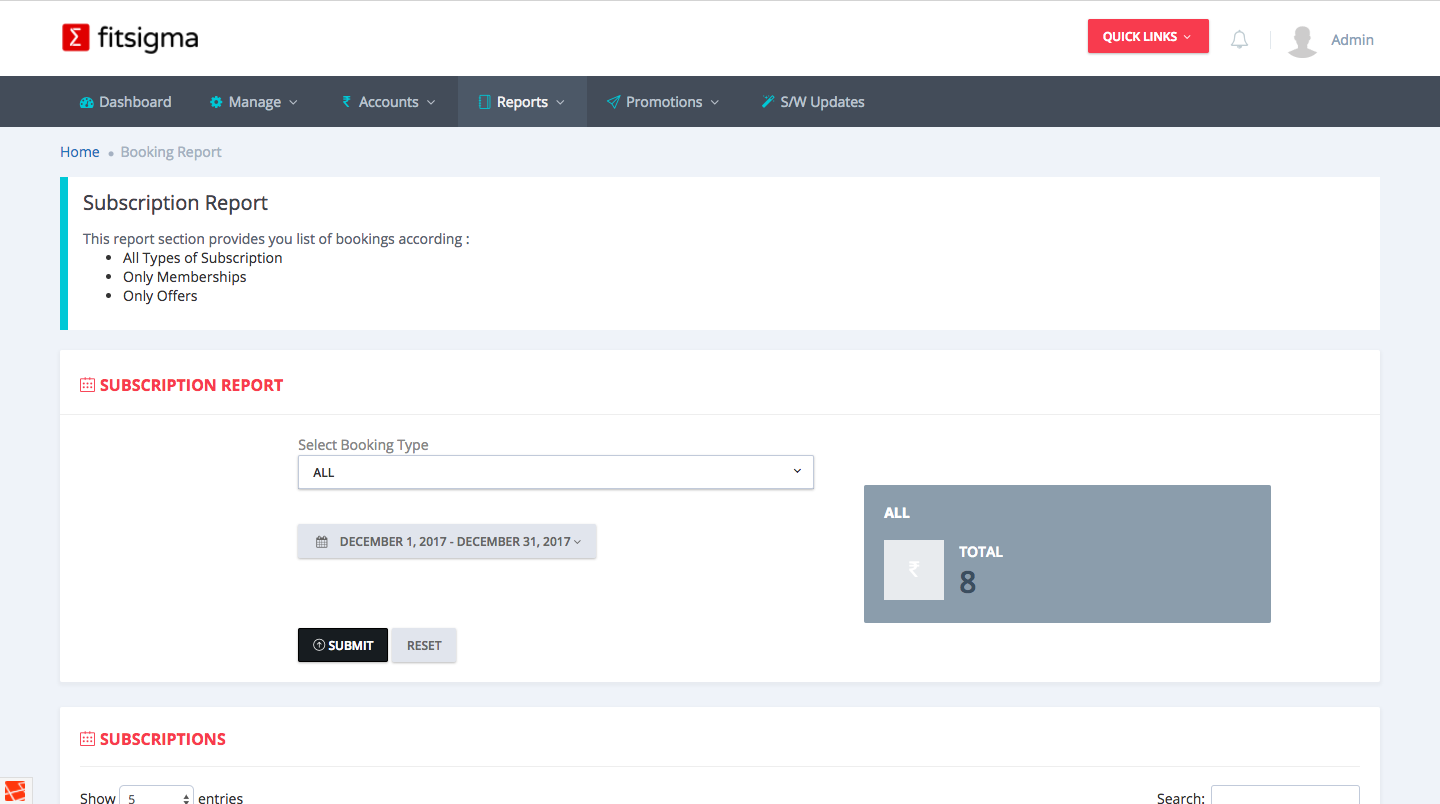Image resolution: width=1440 pixels, height=804 pixels.
Task: Focus the Search input field
Action: click(x=1284, y=796)
